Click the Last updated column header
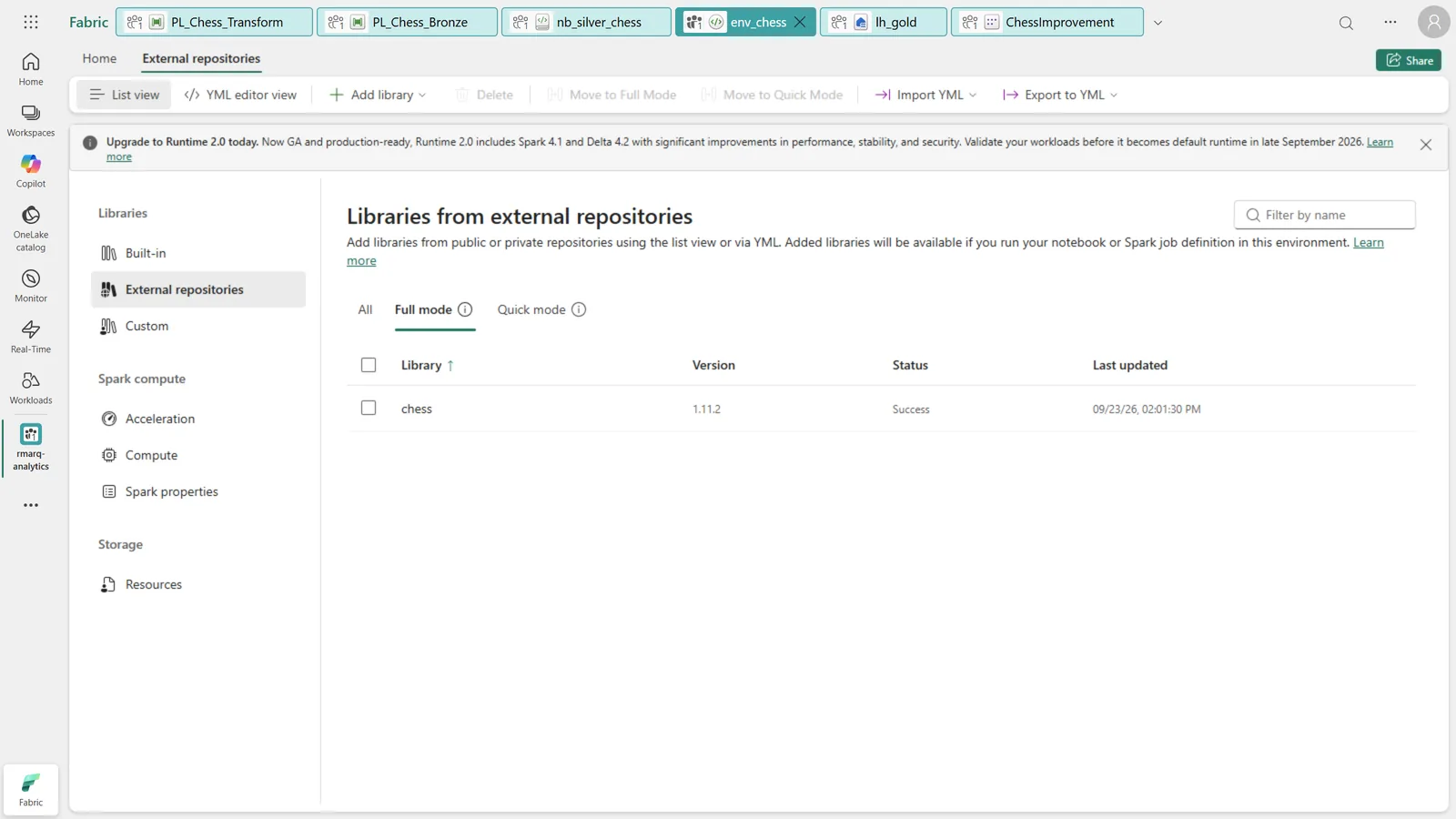 (1130, 365)
